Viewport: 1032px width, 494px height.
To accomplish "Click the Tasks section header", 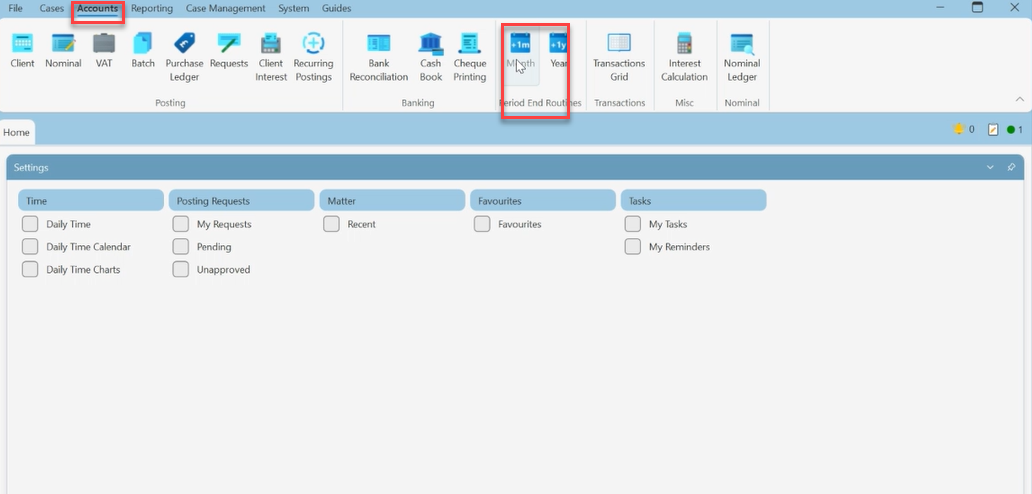I will [x=694, y=201].
